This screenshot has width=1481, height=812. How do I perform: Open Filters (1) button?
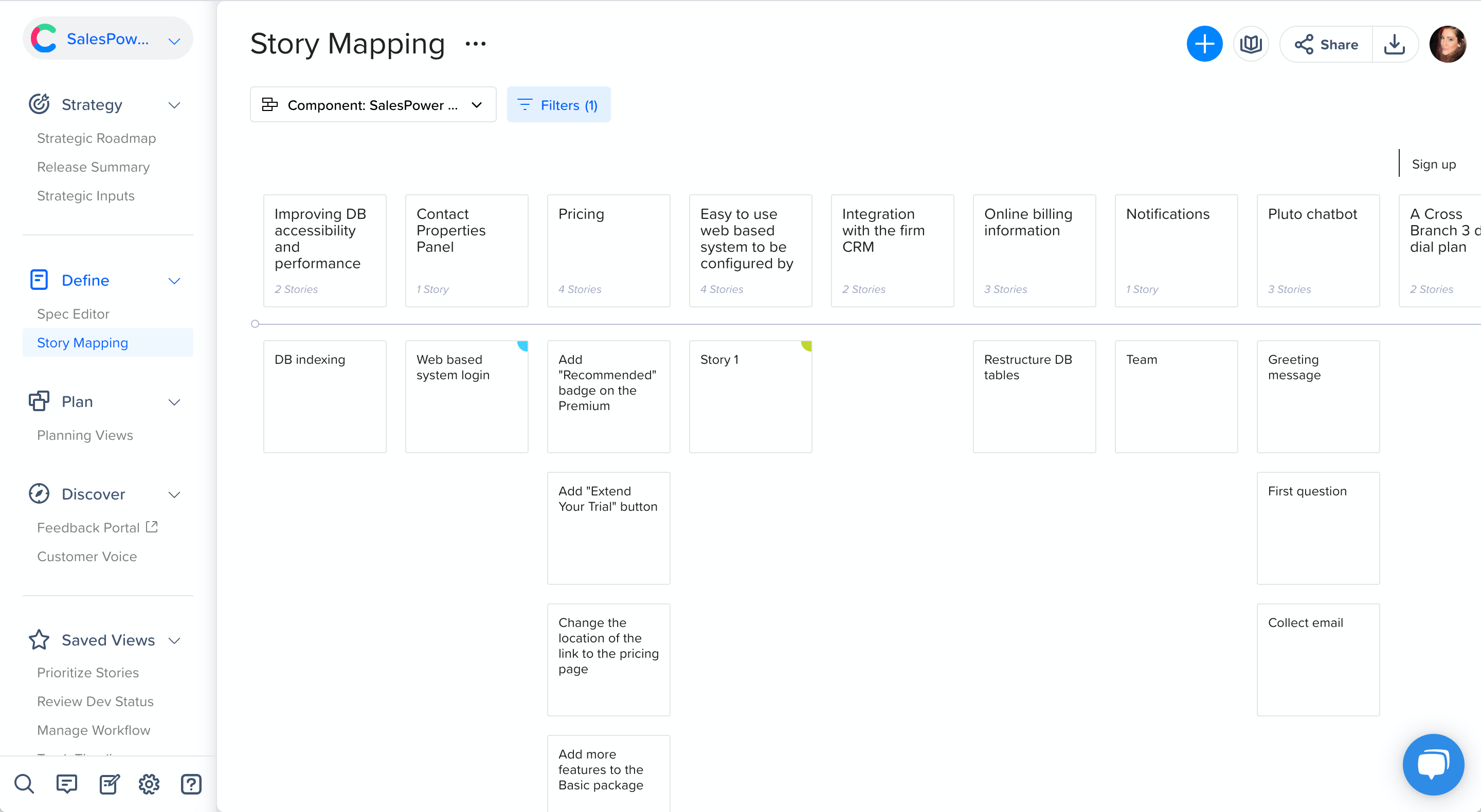pyautogui.click(x=558, y=105)
